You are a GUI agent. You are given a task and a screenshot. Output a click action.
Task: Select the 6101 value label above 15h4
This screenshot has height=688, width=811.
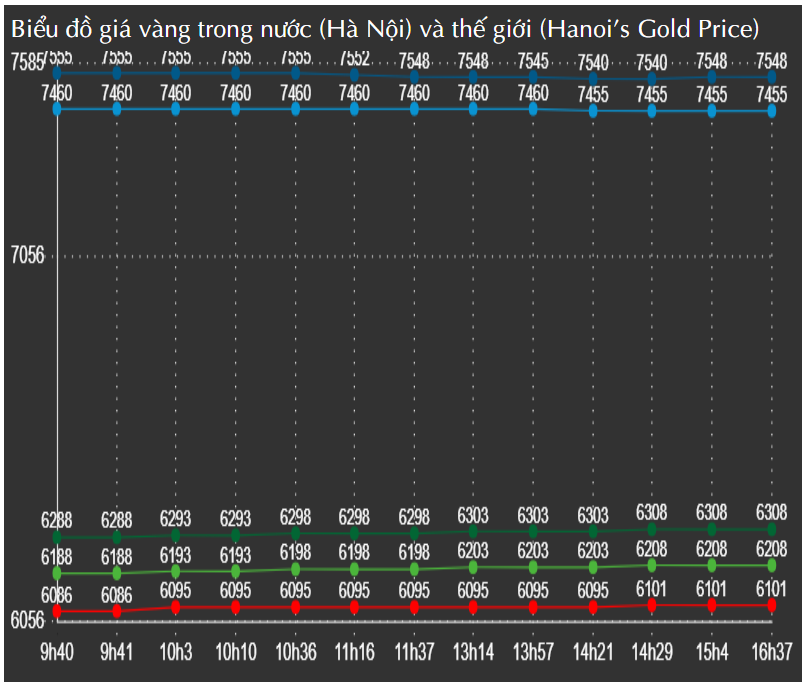click(711, 588)
